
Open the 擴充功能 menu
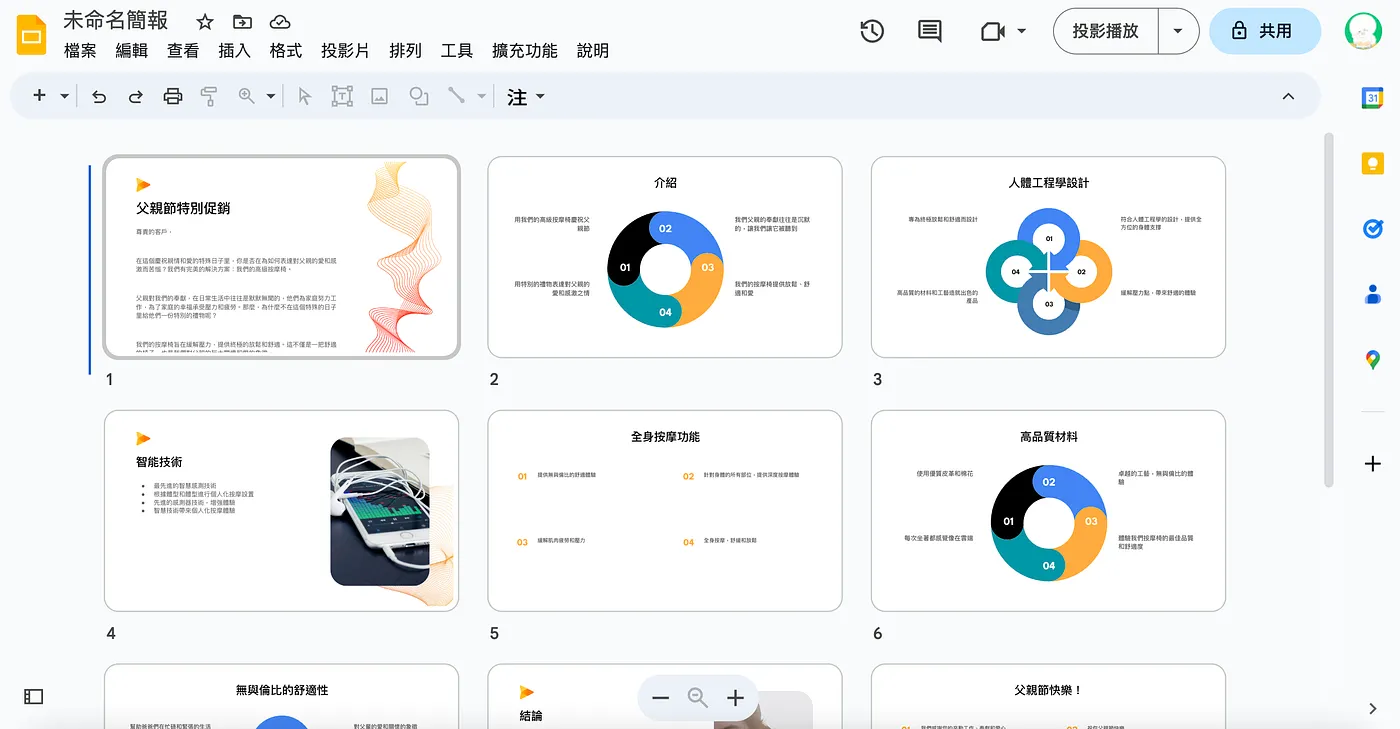pos(524,51)
